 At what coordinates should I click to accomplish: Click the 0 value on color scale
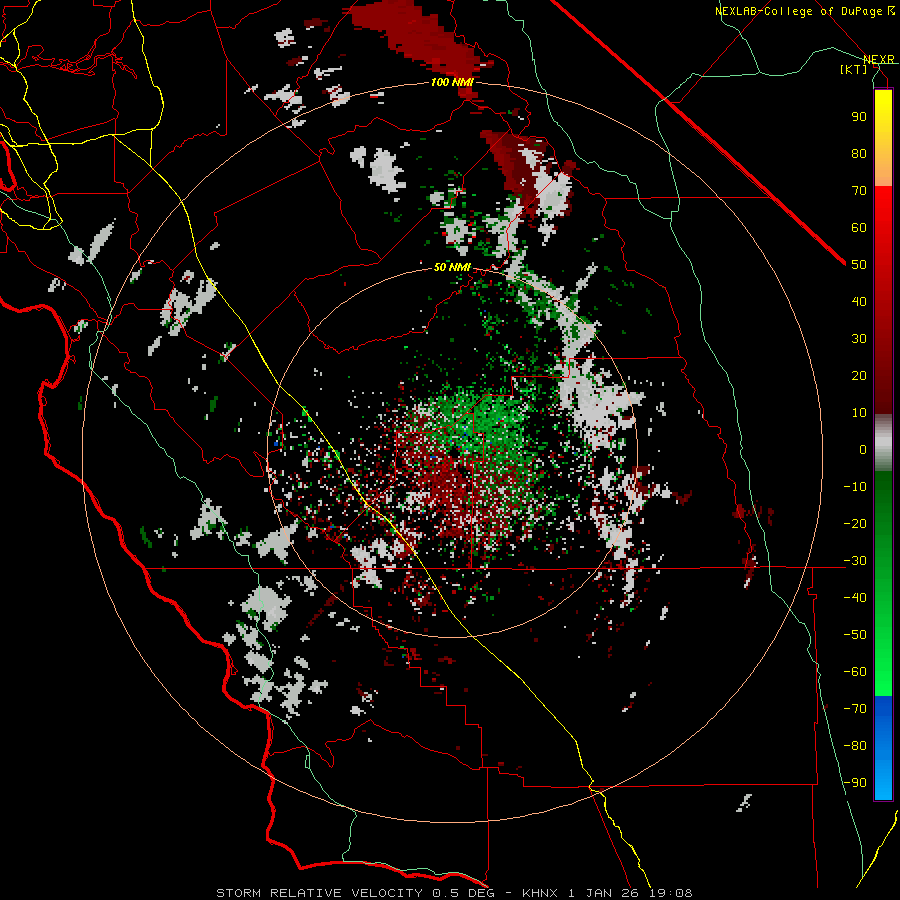(x=863, y=449)
